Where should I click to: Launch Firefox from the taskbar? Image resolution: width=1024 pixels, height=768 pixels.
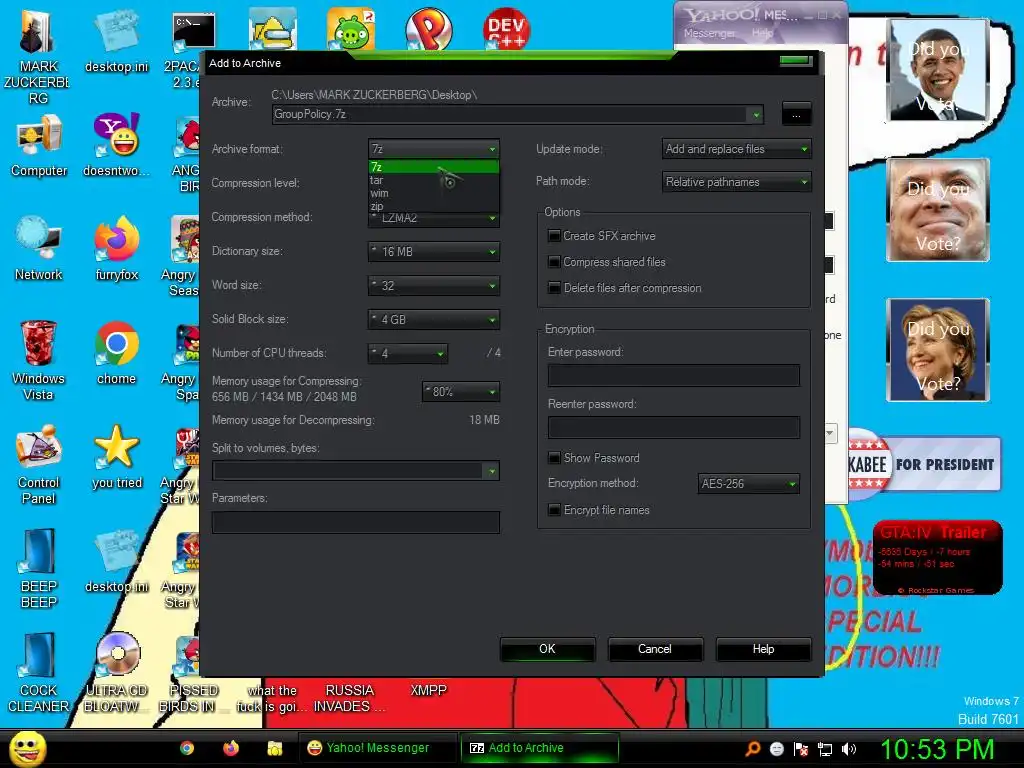coord(231,748)
